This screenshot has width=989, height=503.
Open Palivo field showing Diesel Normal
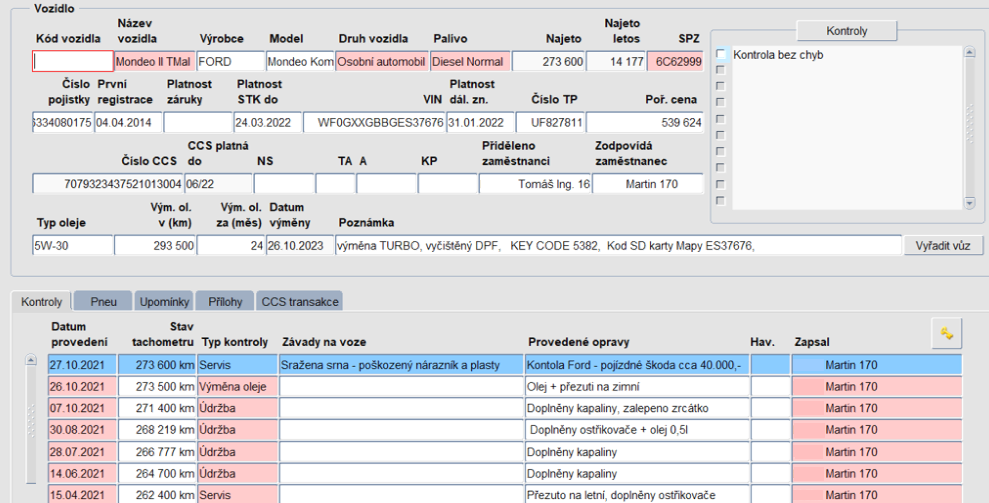470,61
